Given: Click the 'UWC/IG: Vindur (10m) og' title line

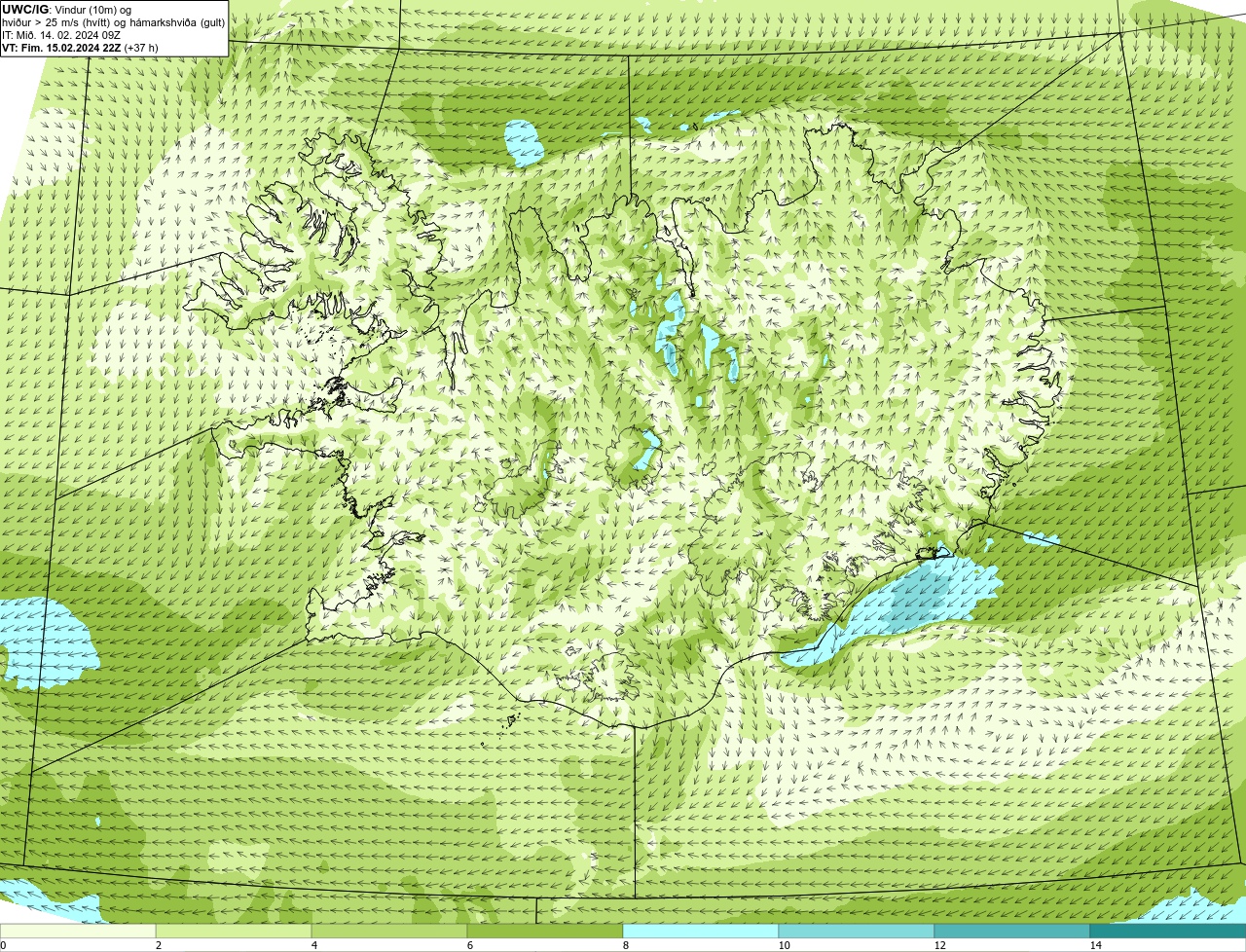Looking at the screenshot, I should [66, 9].
